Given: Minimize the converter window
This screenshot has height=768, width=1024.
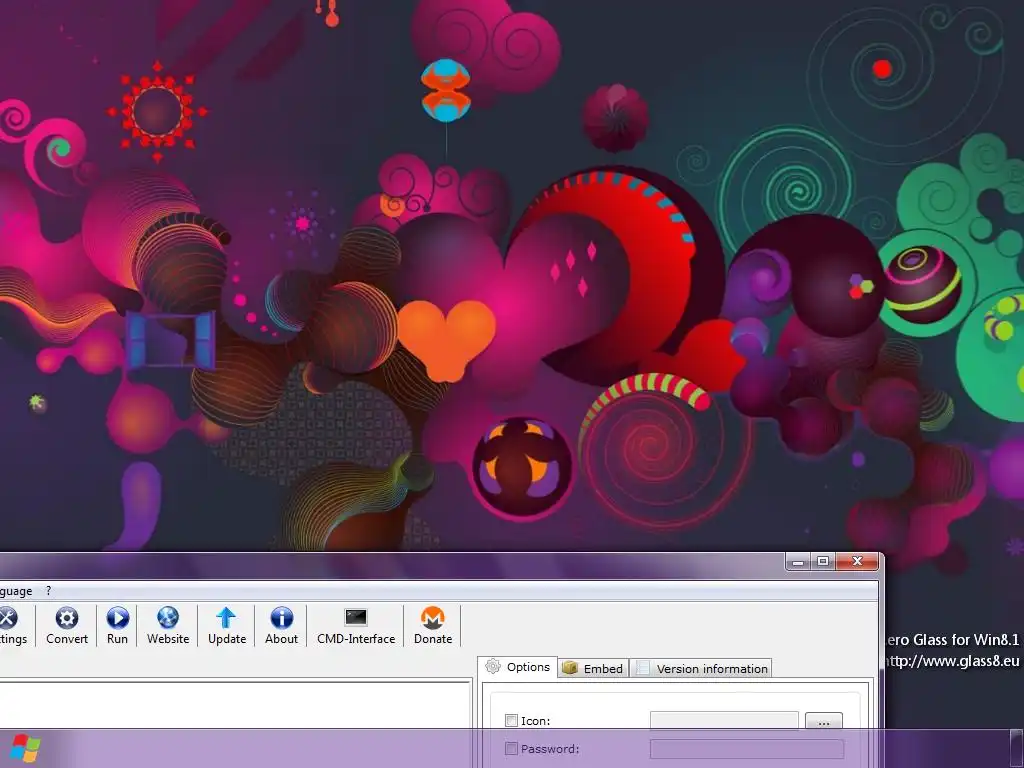Looking at the screenshot, I should 798,562.
